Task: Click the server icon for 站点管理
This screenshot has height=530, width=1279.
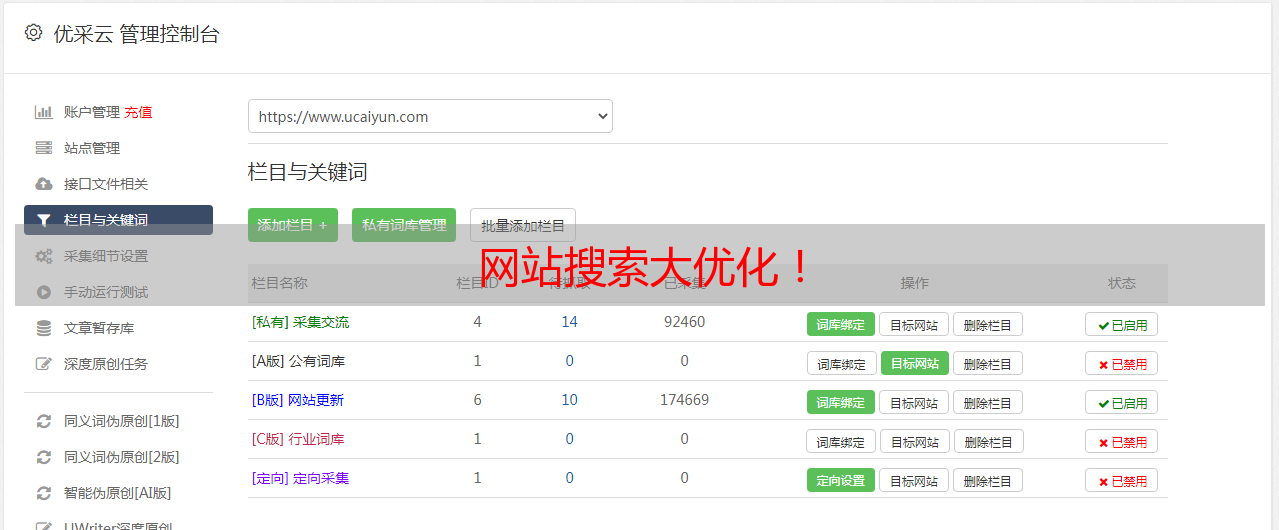Action: point(43,148)
